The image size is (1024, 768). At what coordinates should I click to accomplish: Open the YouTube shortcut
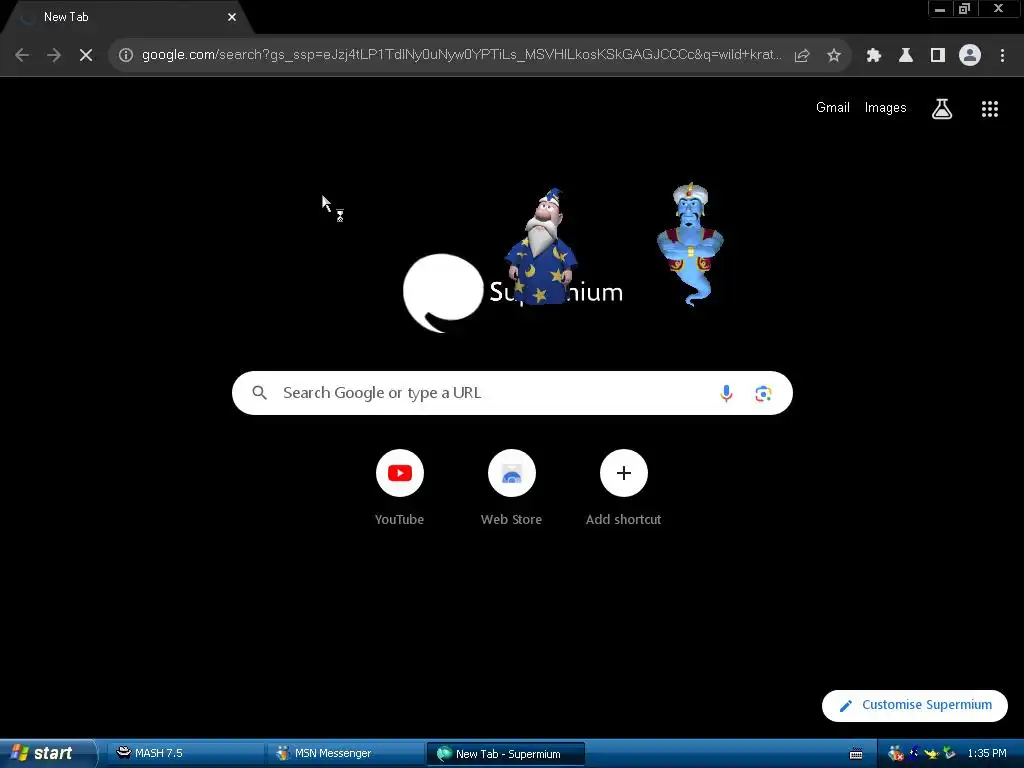click(400, 488)
